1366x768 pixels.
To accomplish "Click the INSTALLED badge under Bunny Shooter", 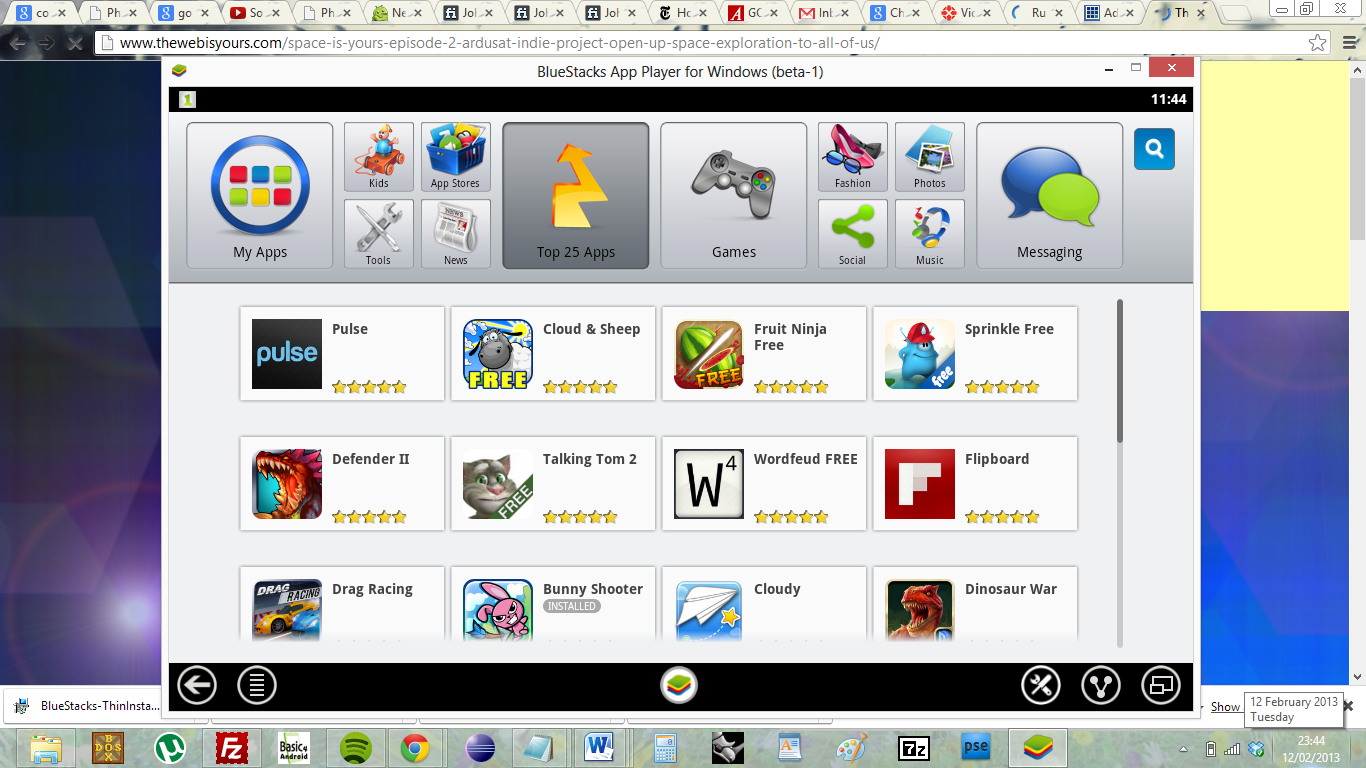I will (572, 606).
